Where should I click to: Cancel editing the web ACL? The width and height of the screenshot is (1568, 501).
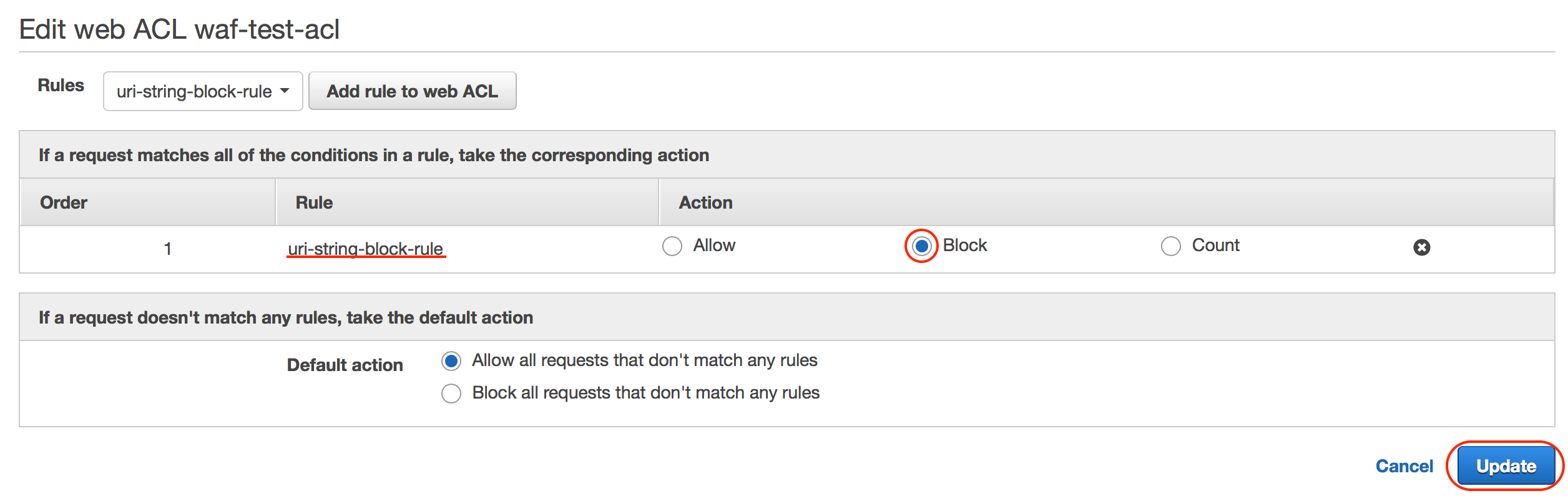[1404, 466]
